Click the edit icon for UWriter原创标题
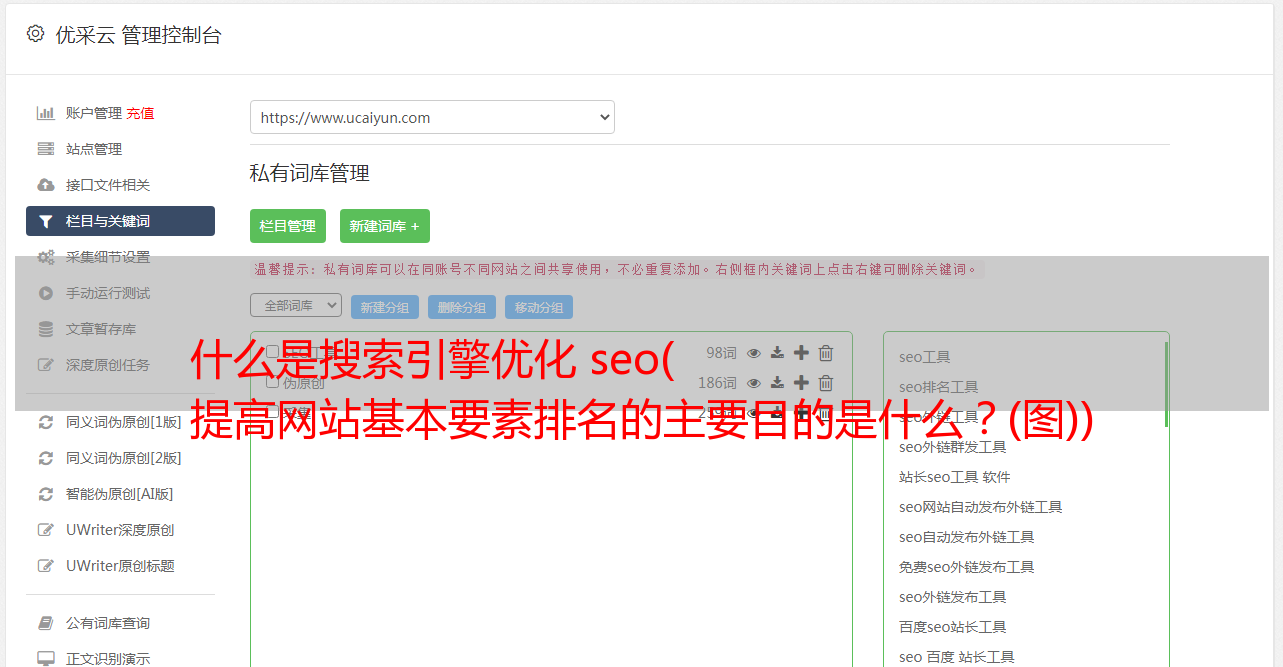Image resolution: width=1283 pixels, height=667 pixels. point(46,566)
